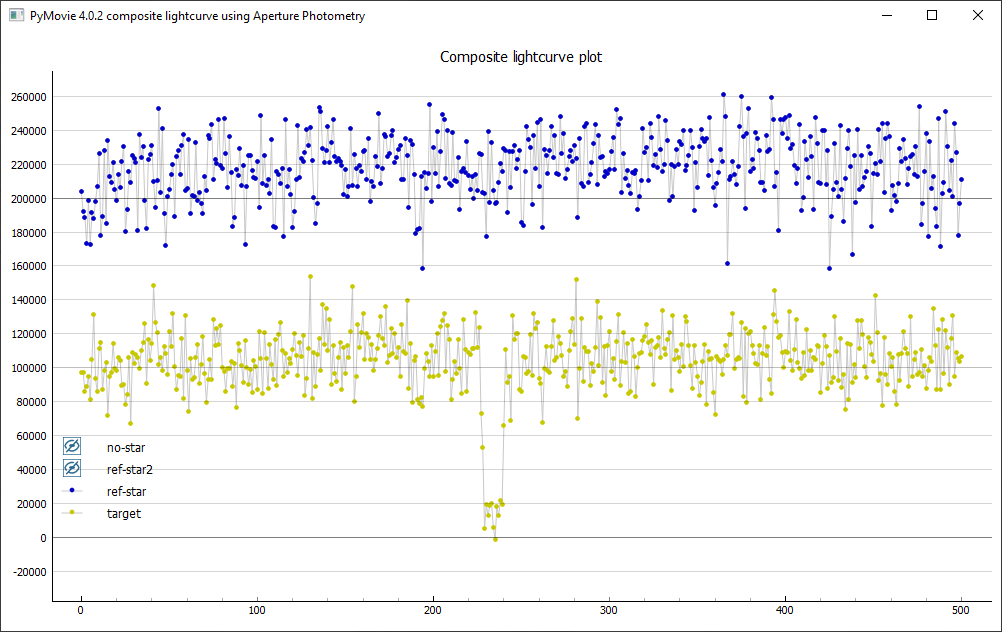This screenshot has height=632, width=1002.
Task: Click the hidden-eye icon beside no-star
Action: coord(72,447)
